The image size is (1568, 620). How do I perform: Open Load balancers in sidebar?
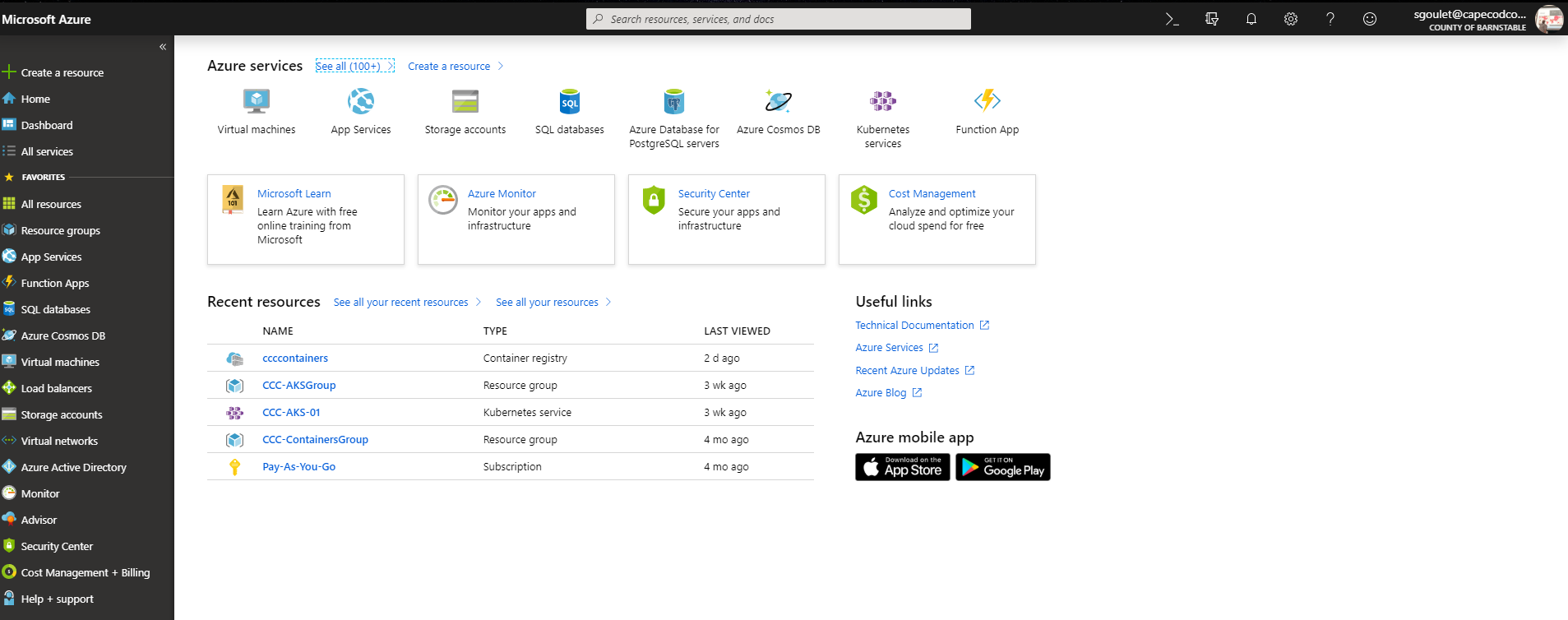click(x=56, y=388)
